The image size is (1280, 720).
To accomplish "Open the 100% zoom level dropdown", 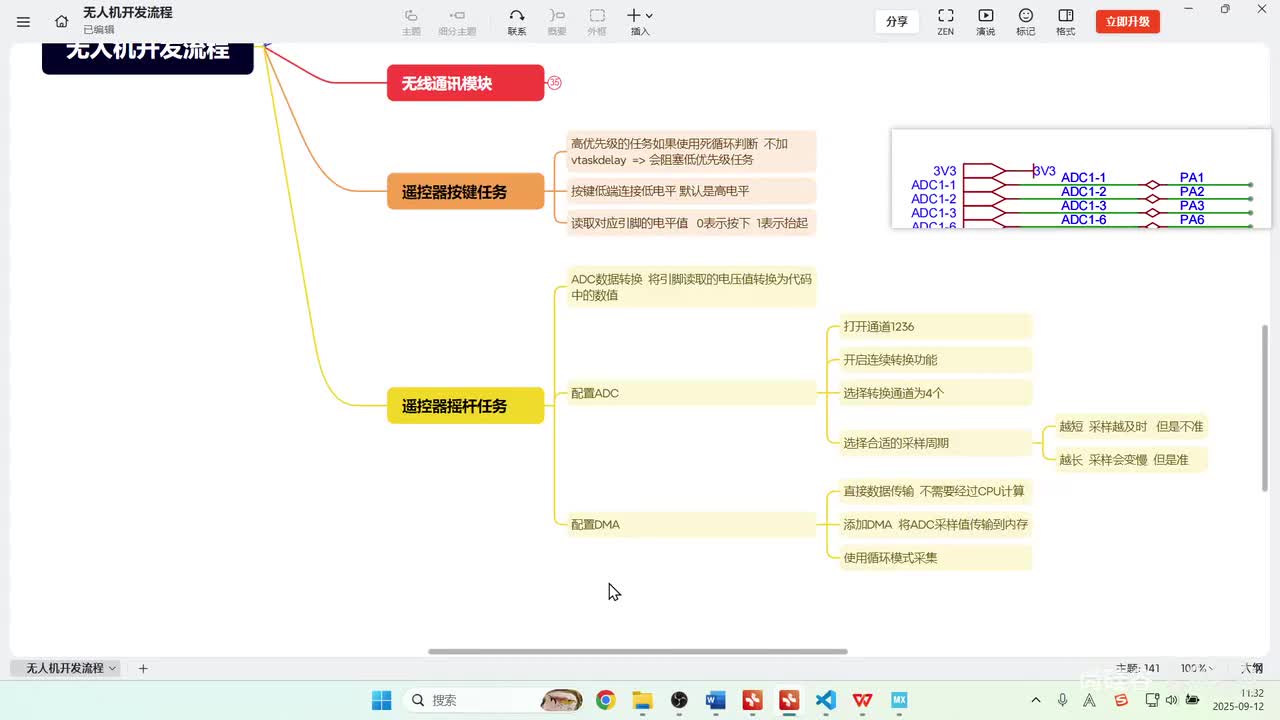I will pyautogui.click(x=1197, y=668).
